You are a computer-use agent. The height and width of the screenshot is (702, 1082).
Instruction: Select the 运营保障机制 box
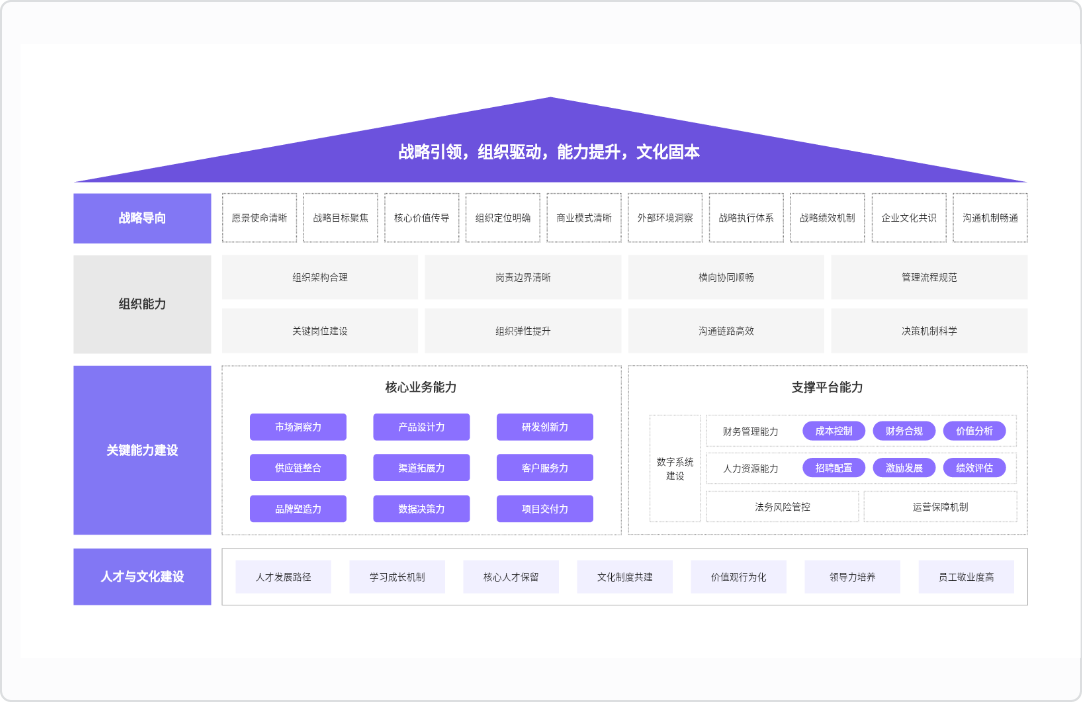[x=941, y=507]
